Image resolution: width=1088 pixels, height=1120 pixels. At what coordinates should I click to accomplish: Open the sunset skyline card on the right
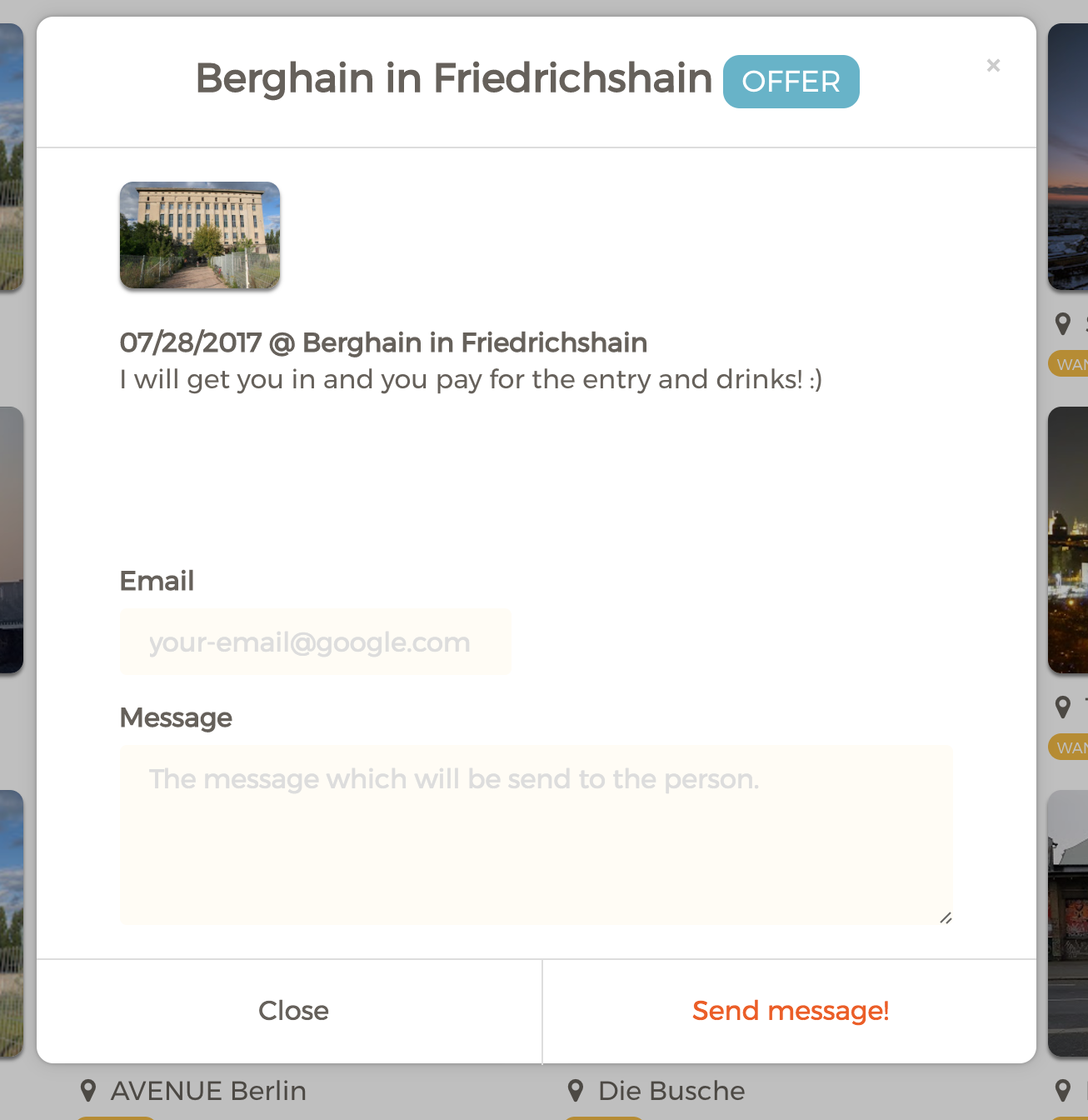point(1068,158)
